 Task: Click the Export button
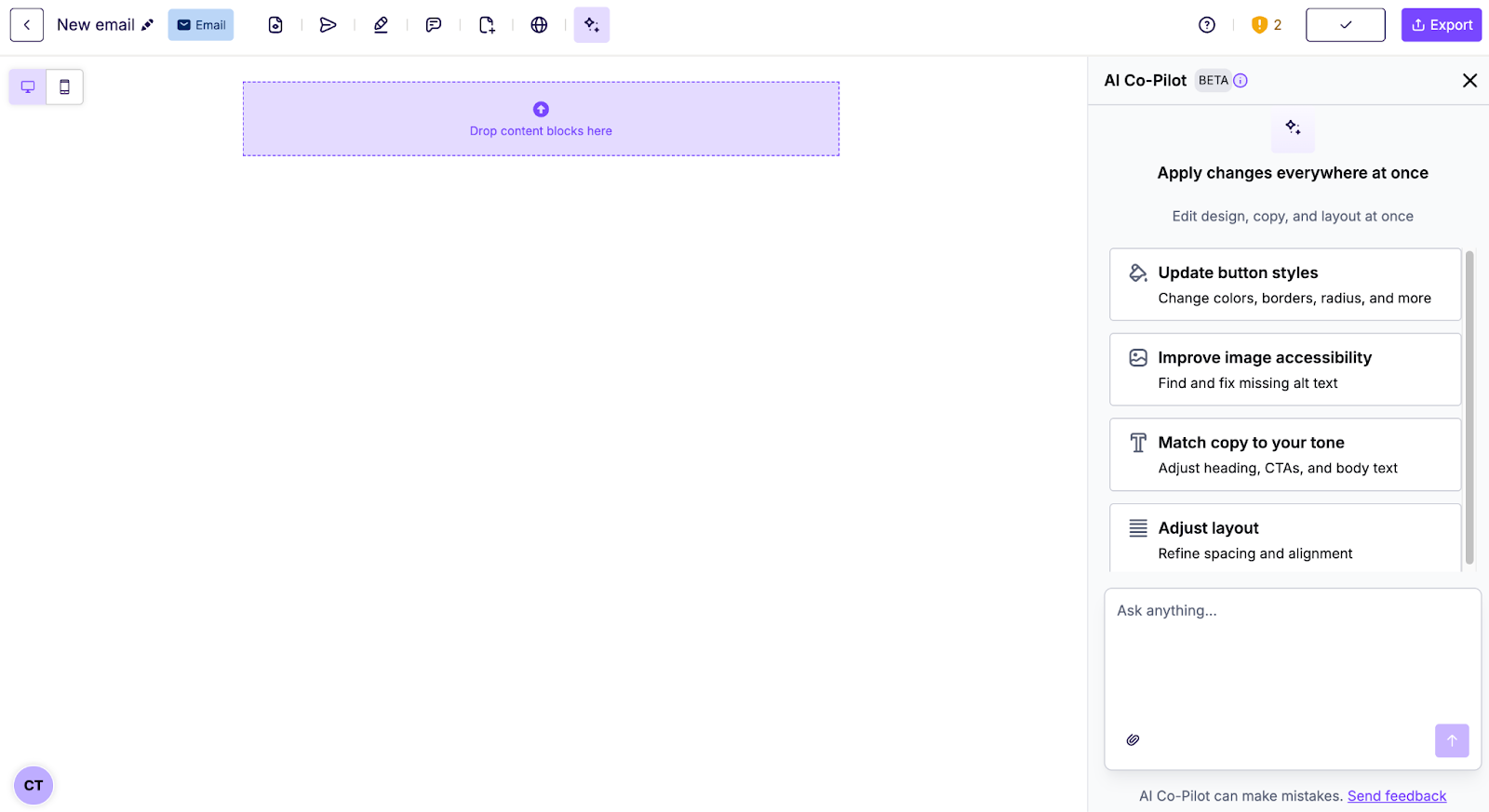[x=1442, y=25]
